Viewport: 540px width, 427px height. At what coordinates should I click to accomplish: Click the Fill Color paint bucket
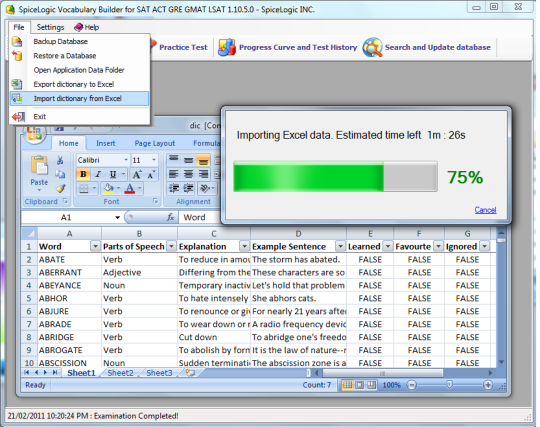(x=108, y=188)
